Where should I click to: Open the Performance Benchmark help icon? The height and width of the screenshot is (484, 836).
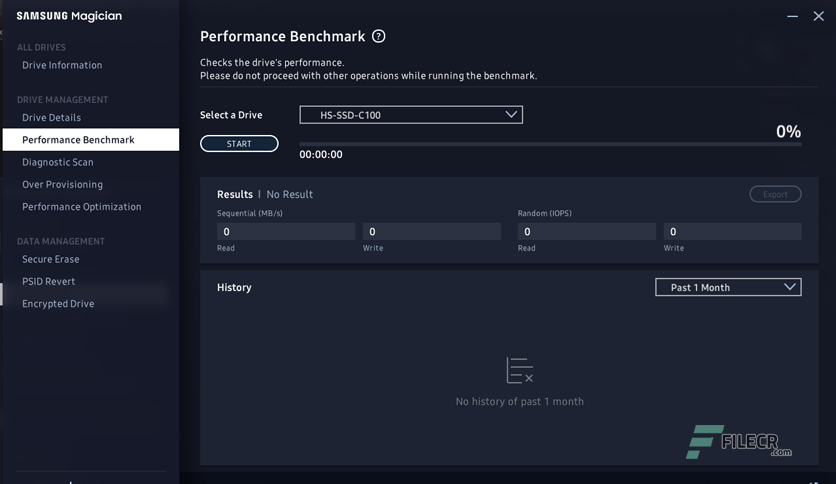[379, 36]
